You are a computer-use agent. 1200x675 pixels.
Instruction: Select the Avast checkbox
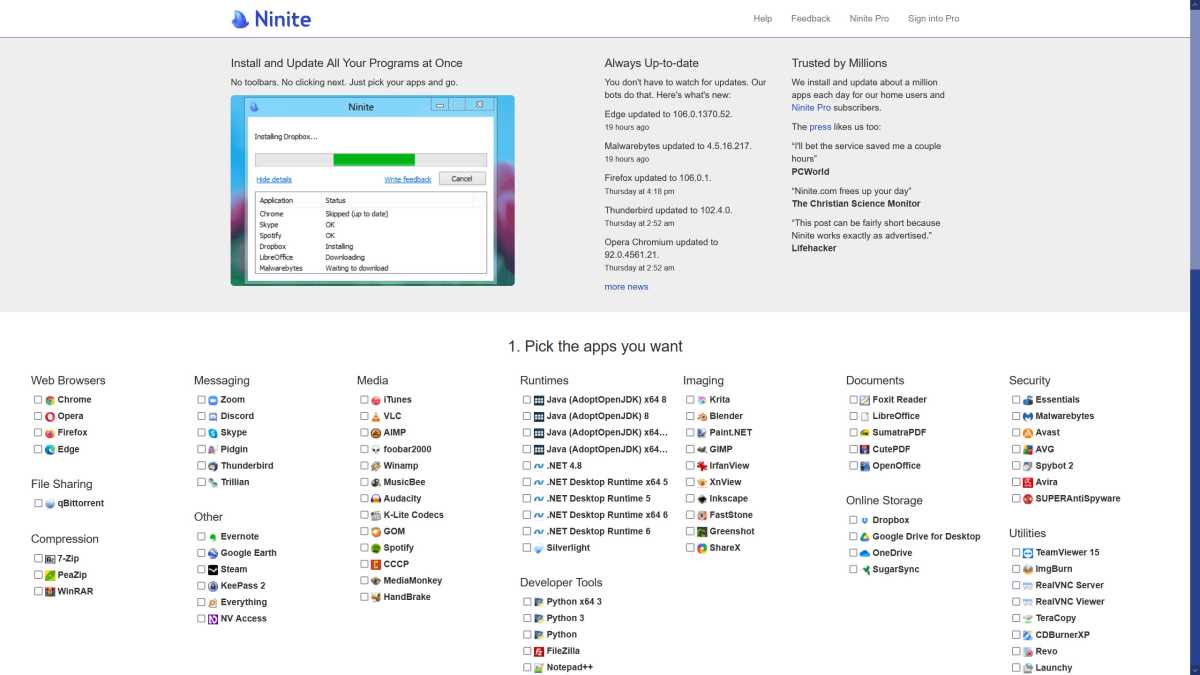tap(1016, 433)
